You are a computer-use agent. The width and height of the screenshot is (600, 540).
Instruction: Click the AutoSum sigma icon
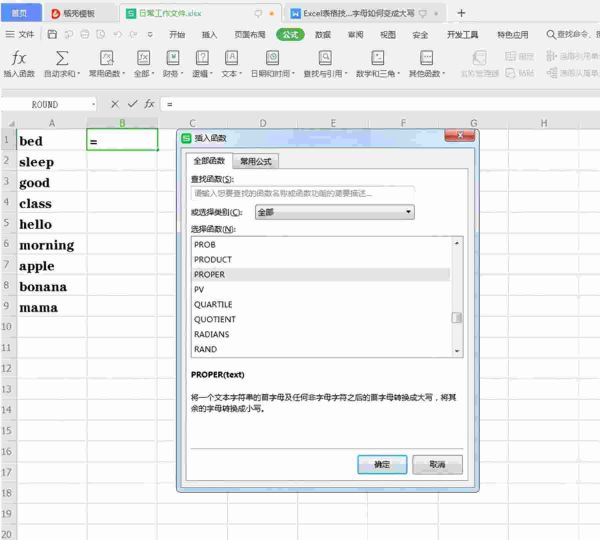[62, 58]
